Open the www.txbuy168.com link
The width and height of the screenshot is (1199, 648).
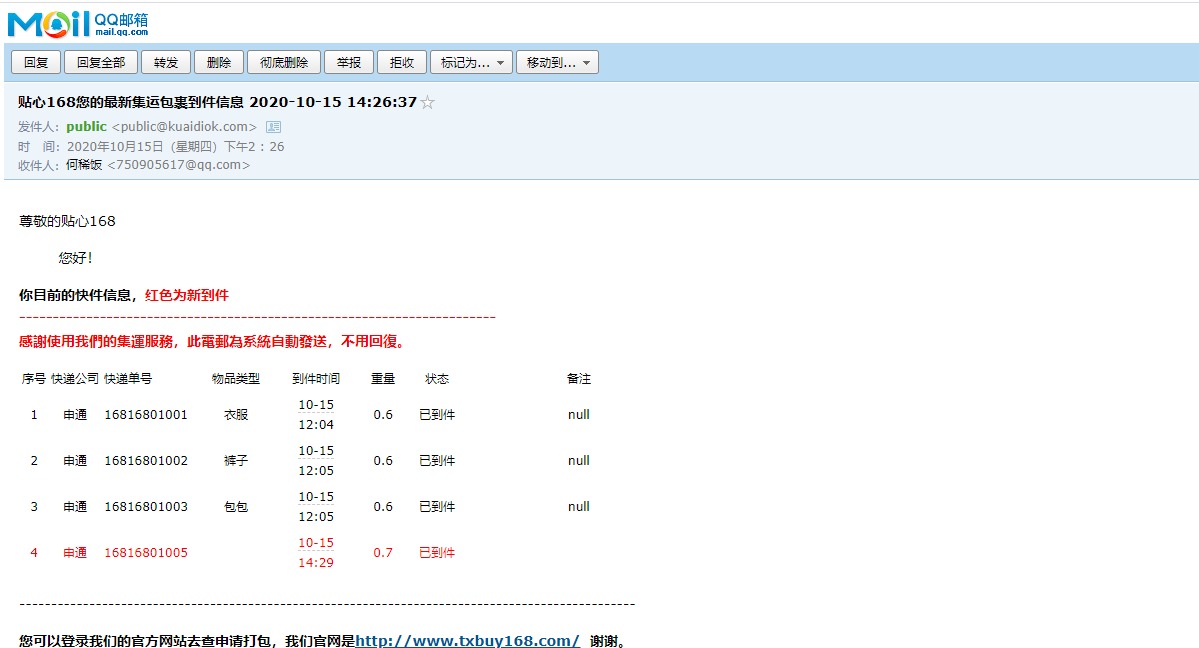[467, 640]
